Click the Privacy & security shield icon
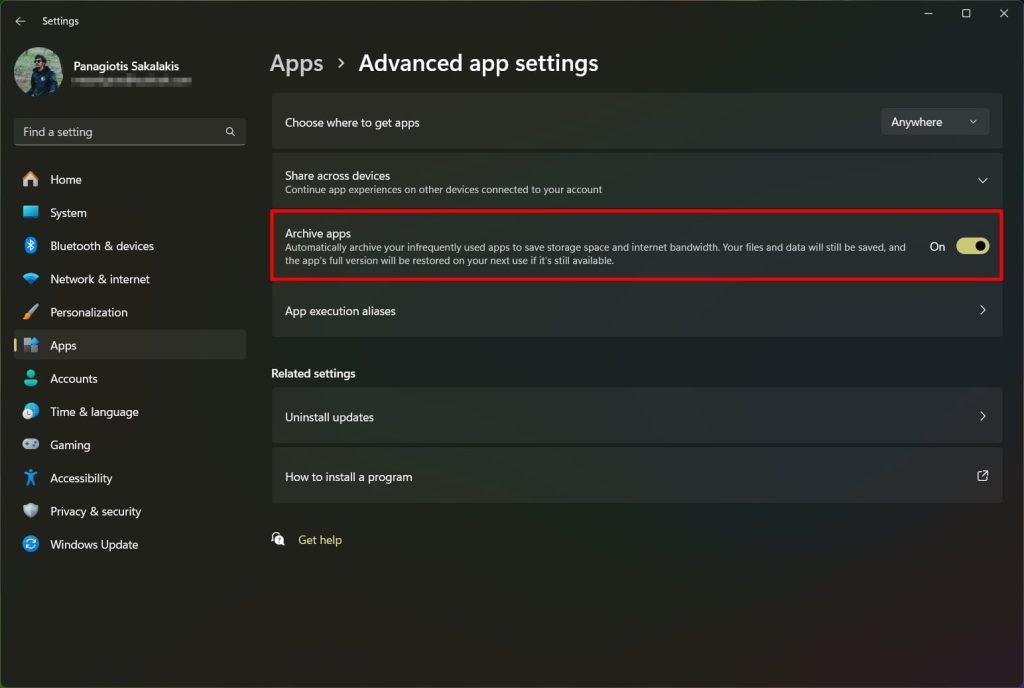Viewport: 1024px width, 688px height. coord(31,510)
